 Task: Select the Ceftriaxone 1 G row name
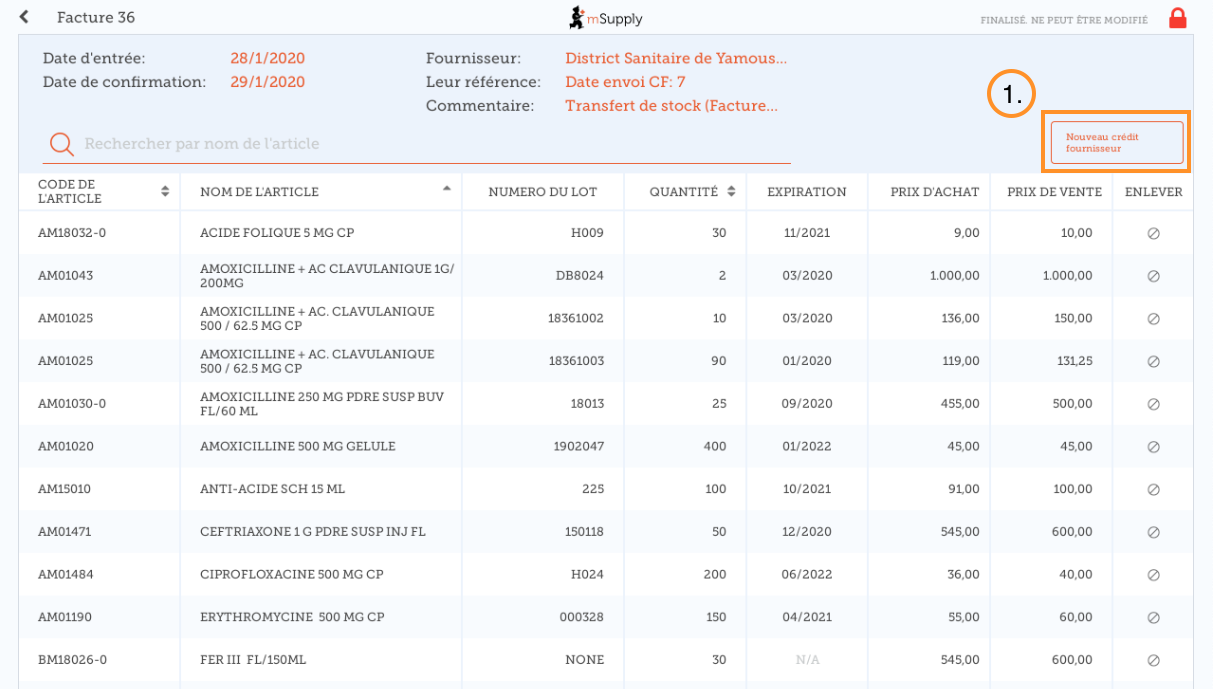pyautogui.click(x=313, y=532)
